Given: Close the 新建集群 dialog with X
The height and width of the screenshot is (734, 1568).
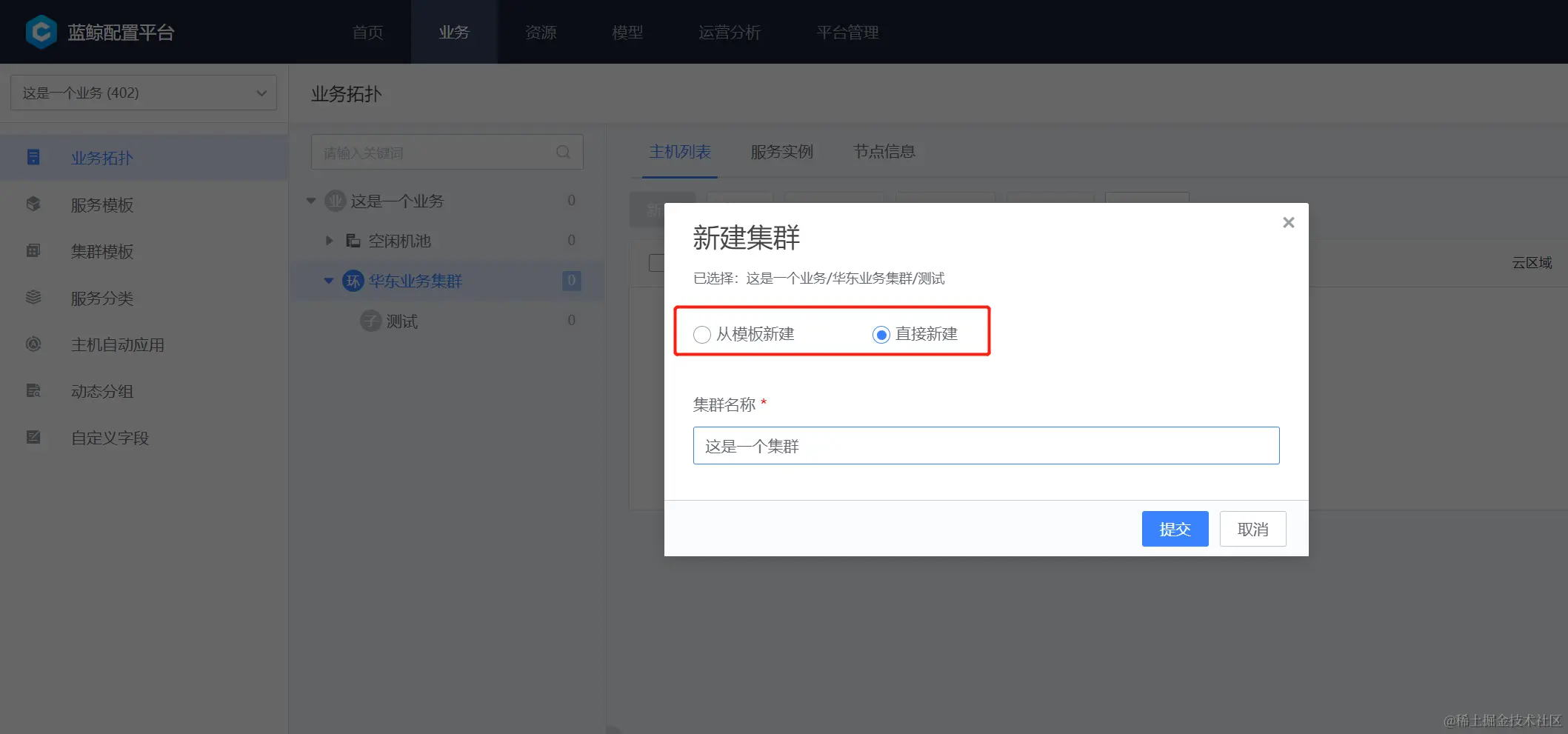Looking at the screenshot, I should tap(1289, 222).
